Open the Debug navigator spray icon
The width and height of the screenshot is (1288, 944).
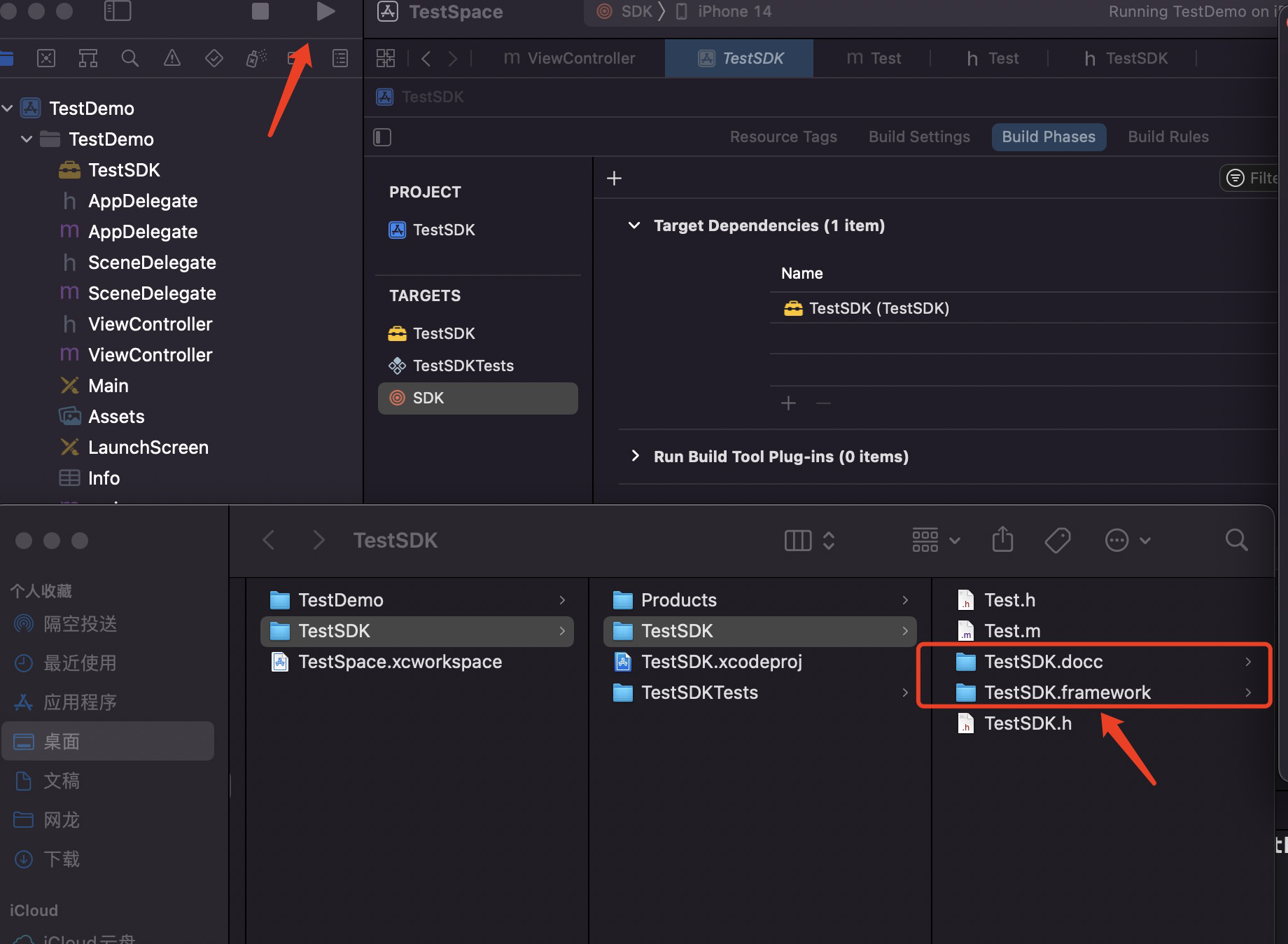pyautogui.click(x=256, y=58)
